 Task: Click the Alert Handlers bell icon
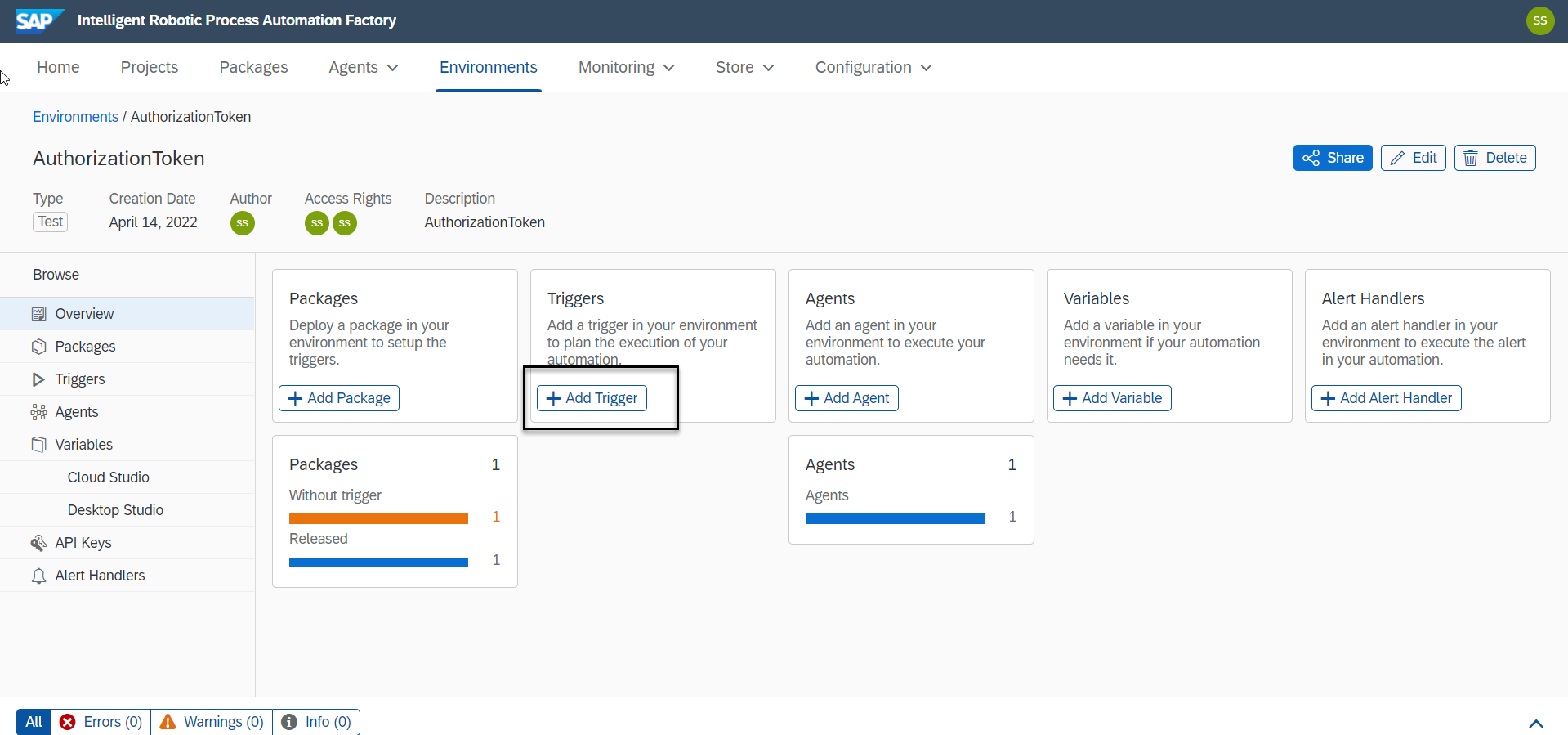38,576
